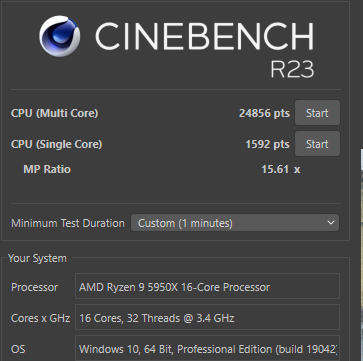Click the Minimum Test Duration label

68,223
